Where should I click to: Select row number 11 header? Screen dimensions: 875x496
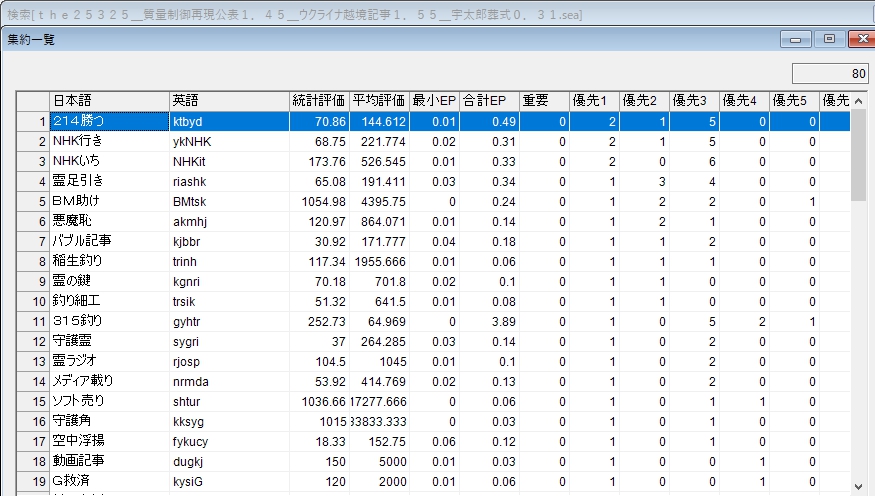pos(33,321)
